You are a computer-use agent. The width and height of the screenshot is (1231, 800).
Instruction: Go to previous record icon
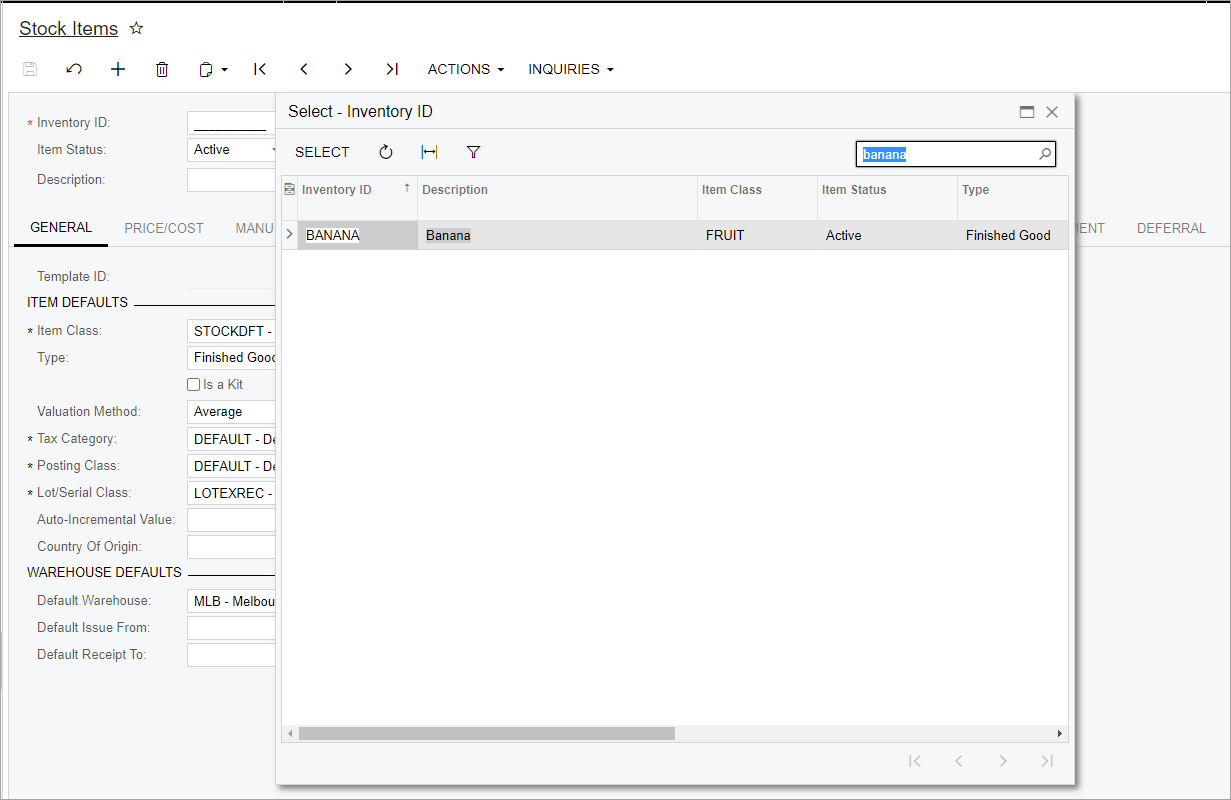(x=304, y=69)
